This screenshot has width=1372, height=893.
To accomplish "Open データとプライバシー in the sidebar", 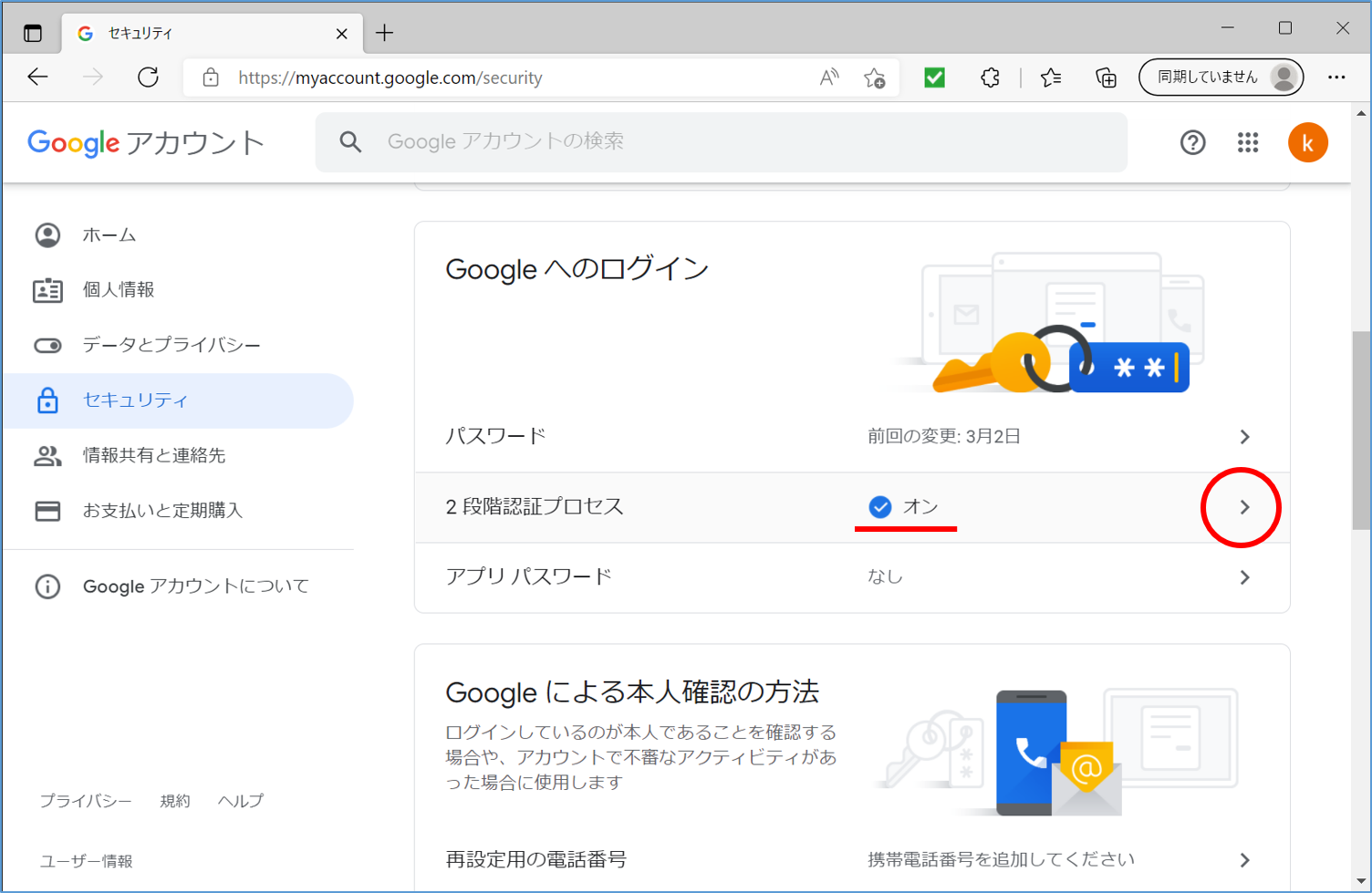I will click(x=178, y=346).
